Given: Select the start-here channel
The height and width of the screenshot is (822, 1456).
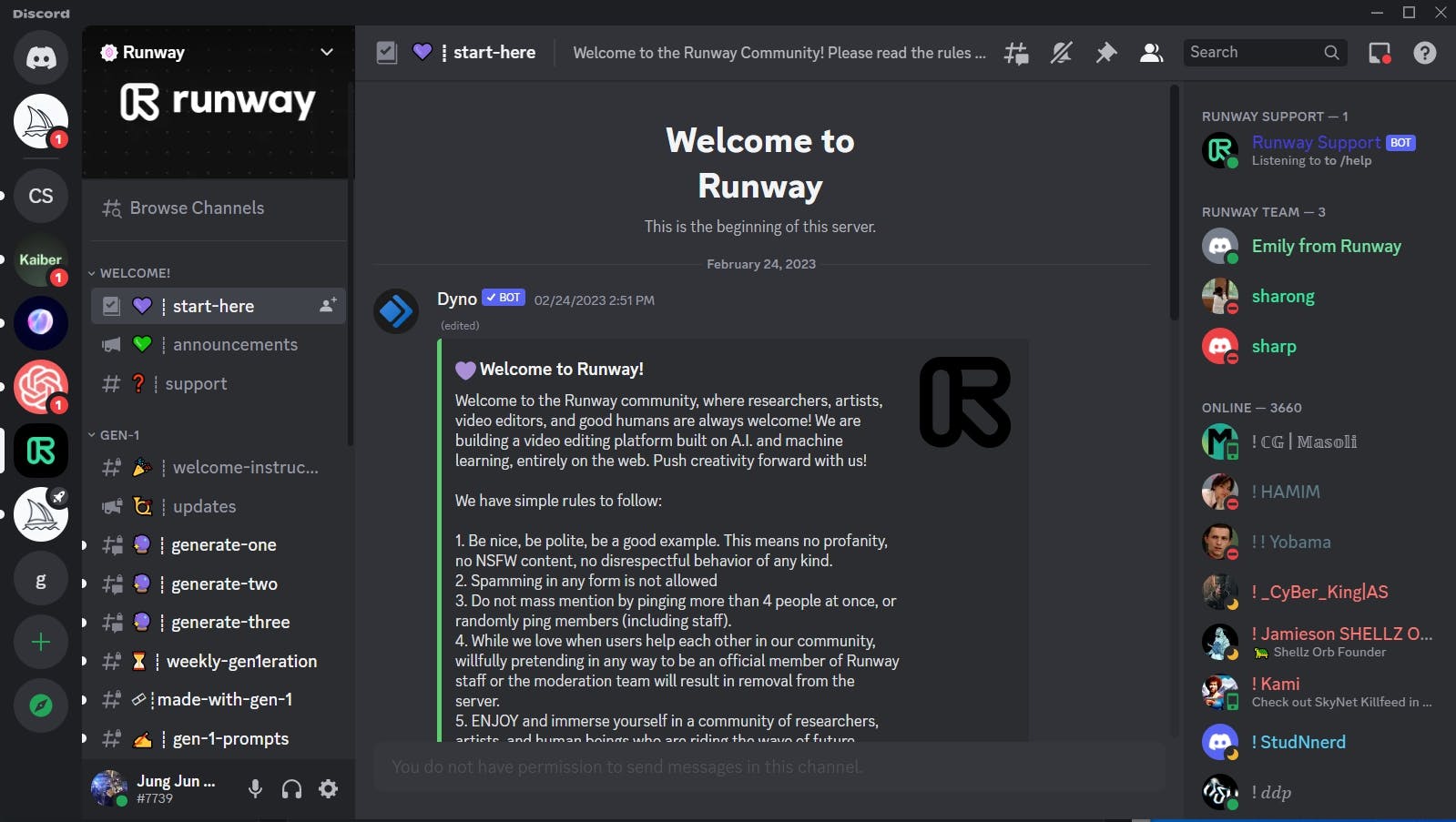Looking at the screenshot, I should 219,306.
